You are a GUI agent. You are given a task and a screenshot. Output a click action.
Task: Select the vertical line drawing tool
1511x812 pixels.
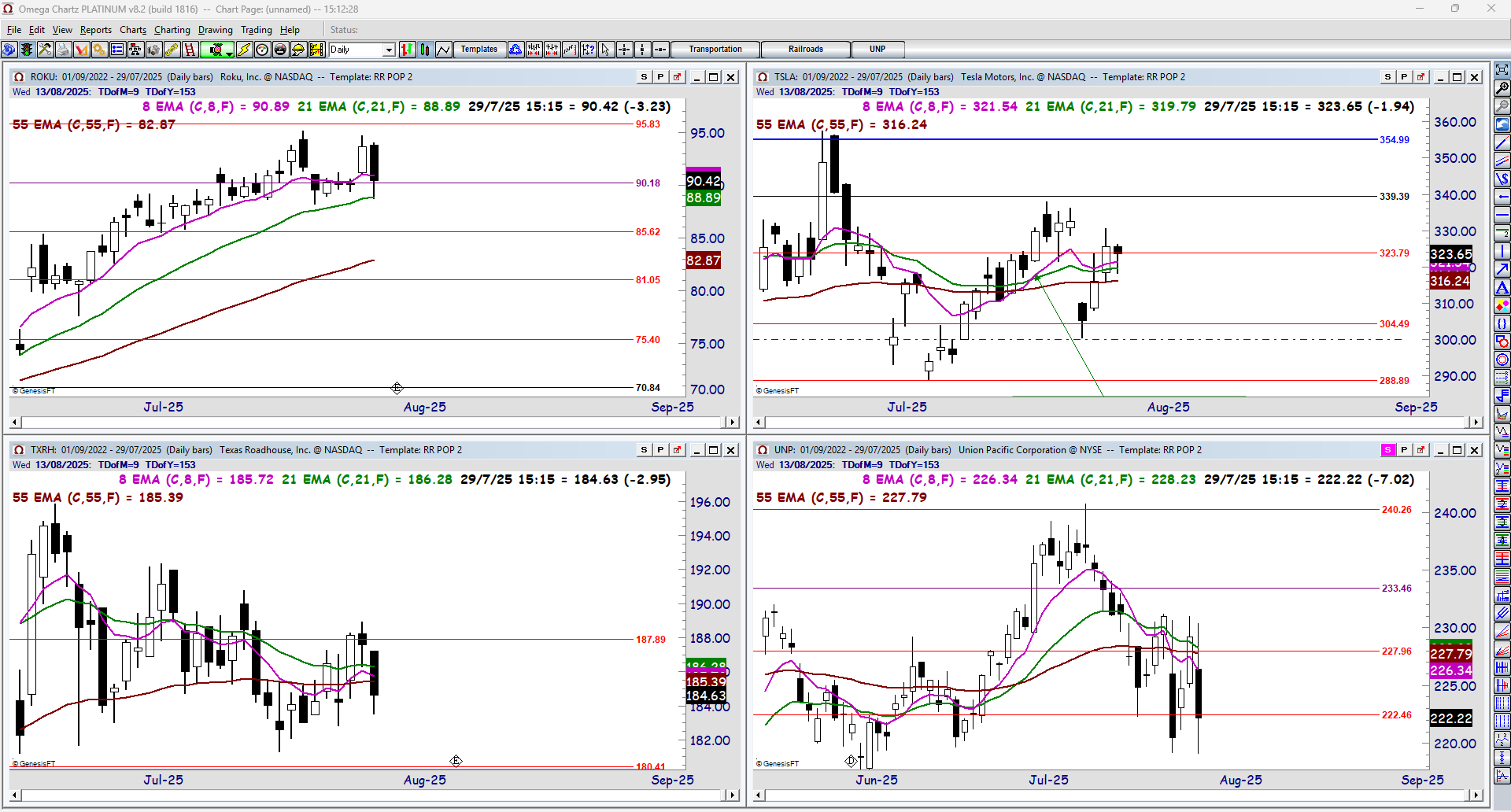(1502, 251)
